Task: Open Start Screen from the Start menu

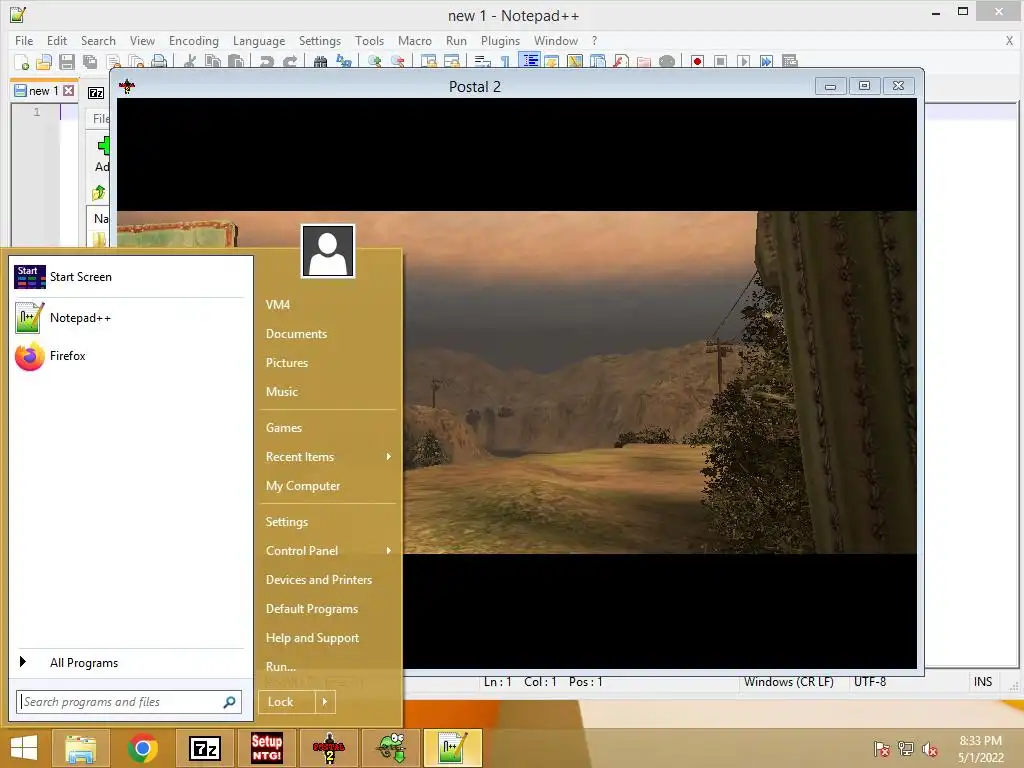Action: [131, 277]
